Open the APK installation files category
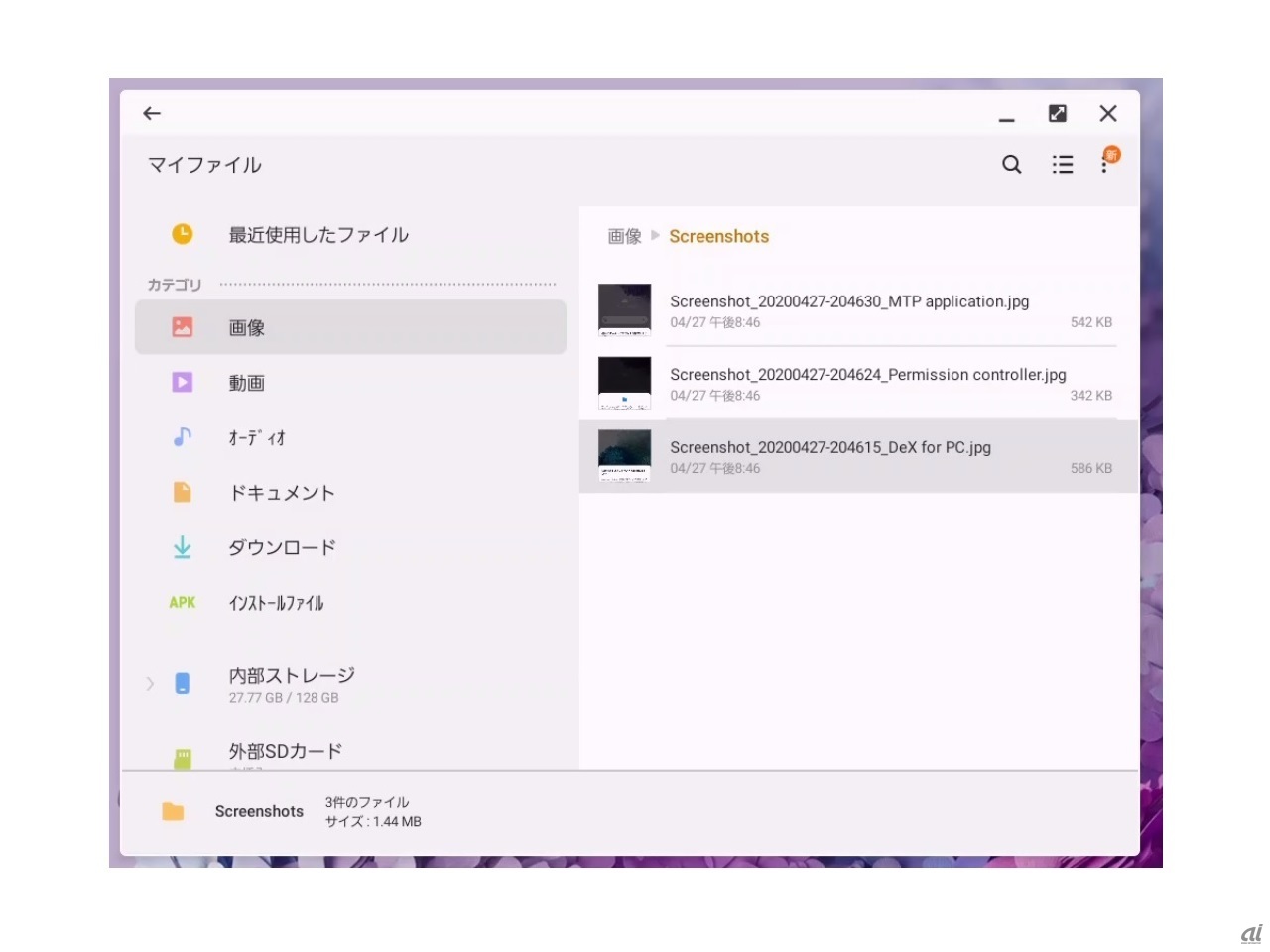The width and height of the screenshot is (1270, 952). tap(276, 603)
